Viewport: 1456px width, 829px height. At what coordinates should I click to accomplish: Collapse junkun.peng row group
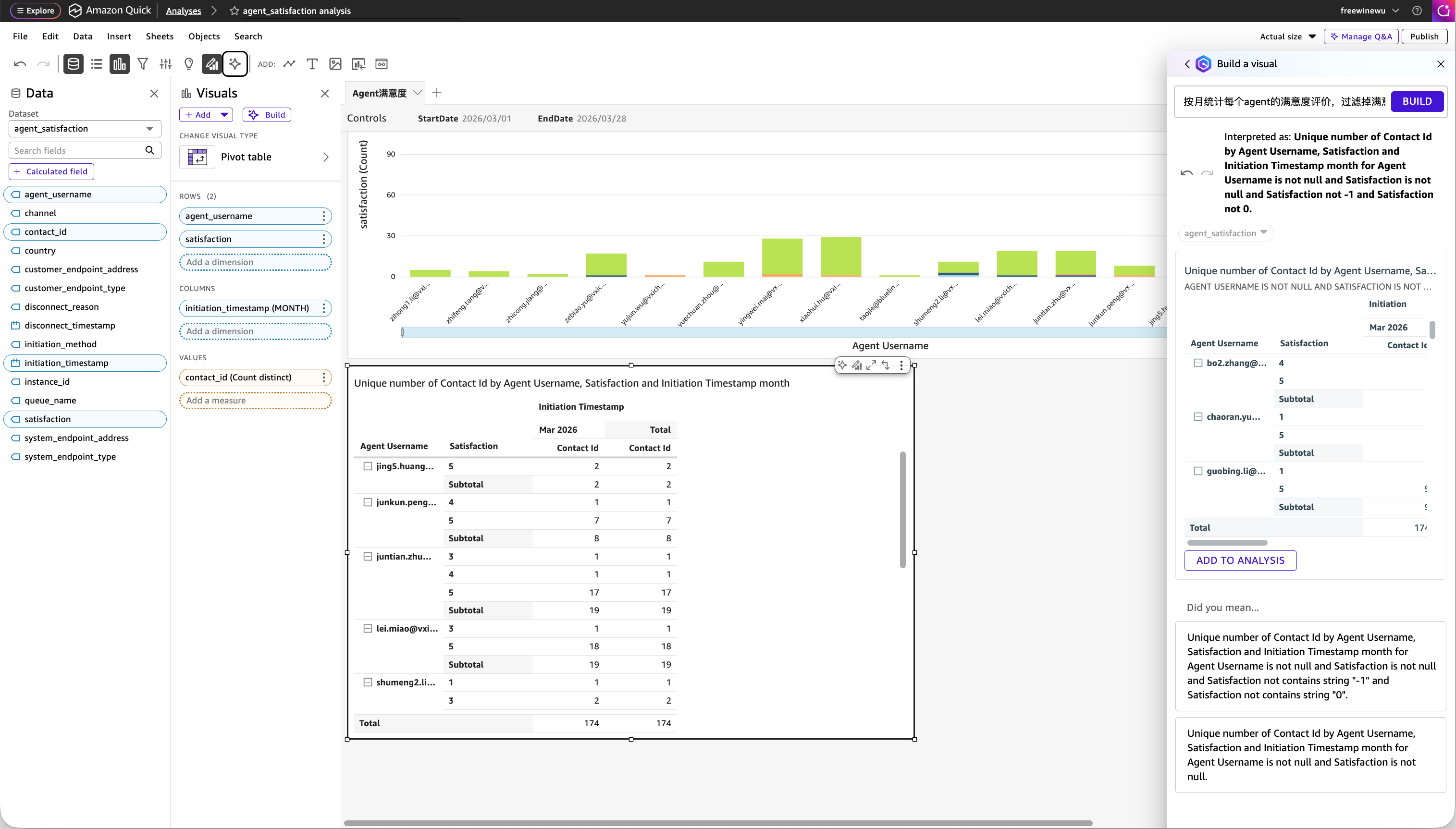point(368,502)
